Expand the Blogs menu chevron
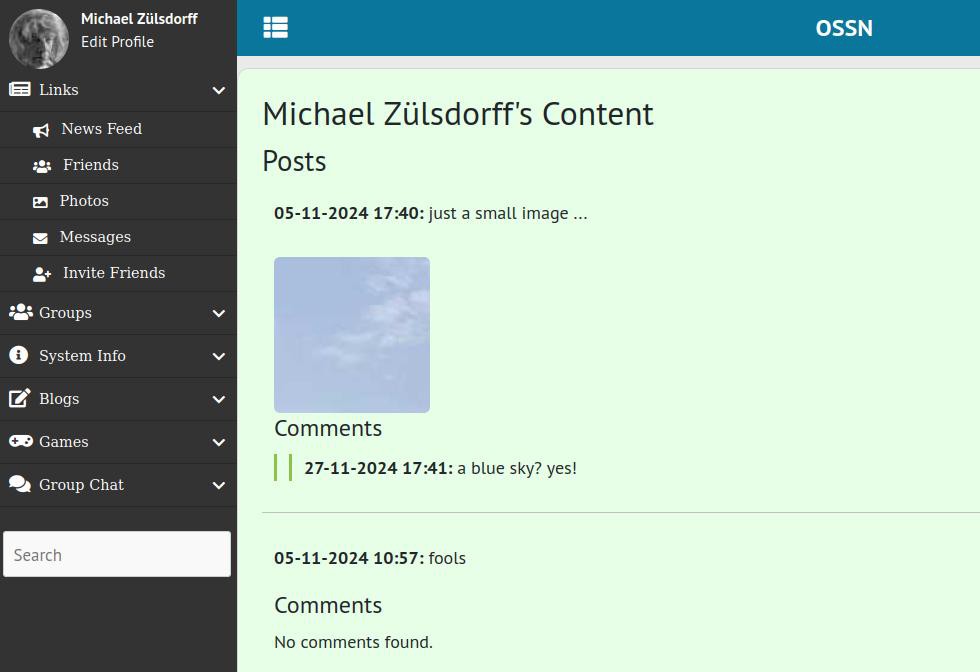Screen dimensions: 980x672 [219, 400]
